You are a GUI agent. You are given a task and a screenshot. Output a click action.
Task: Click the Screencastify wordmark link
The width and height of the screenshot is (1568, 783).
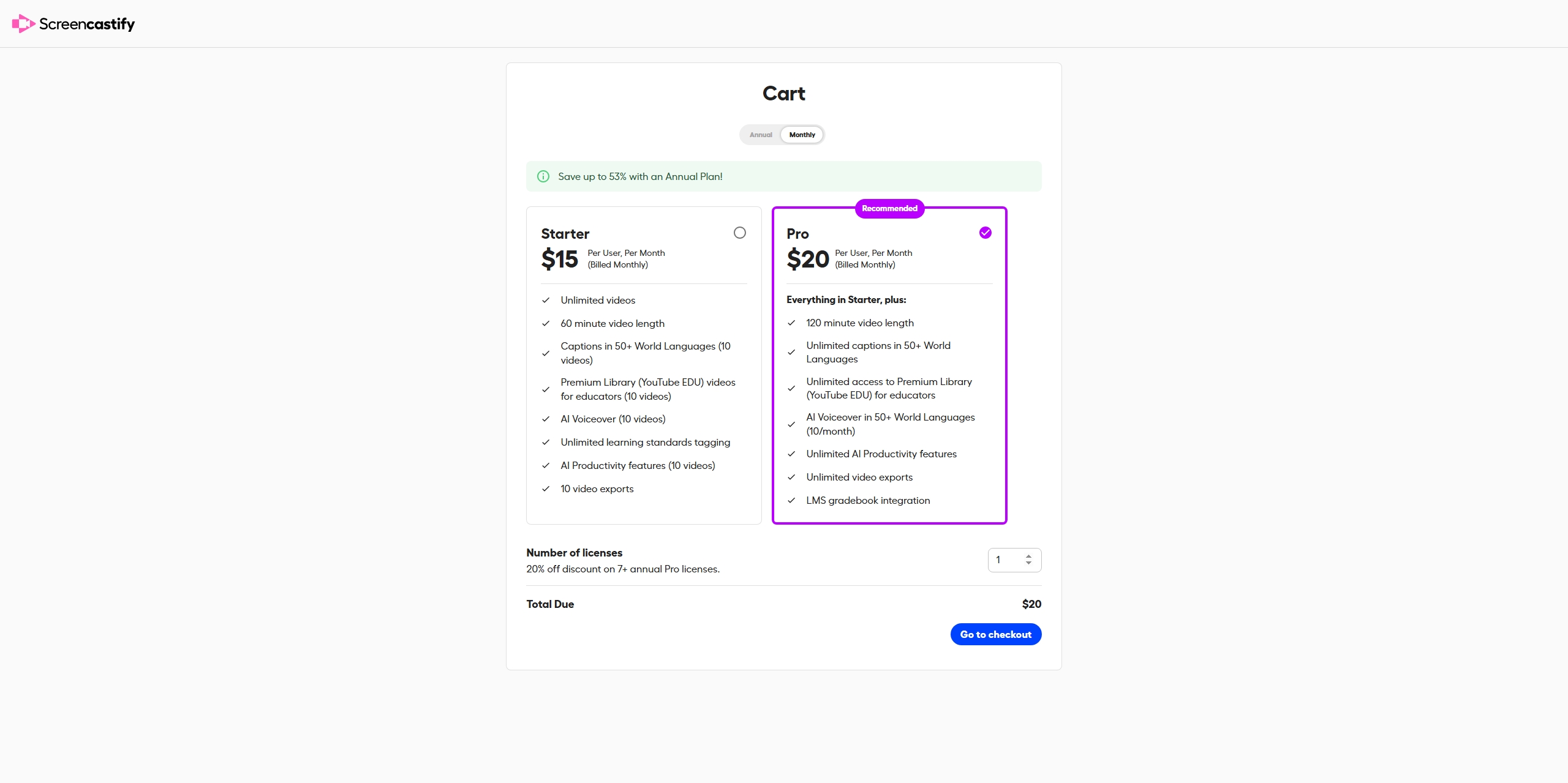87,24
